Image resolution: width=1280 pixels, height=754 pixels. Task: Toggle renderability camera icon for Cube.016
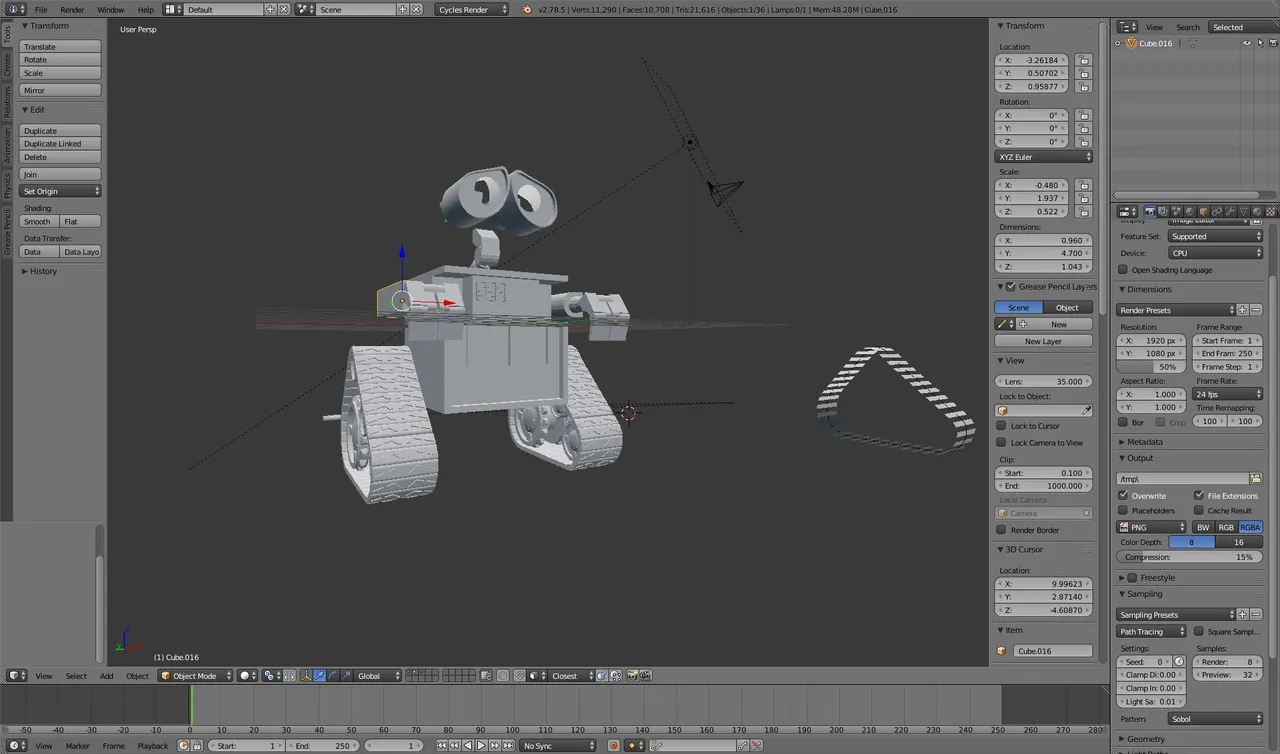1272,44
